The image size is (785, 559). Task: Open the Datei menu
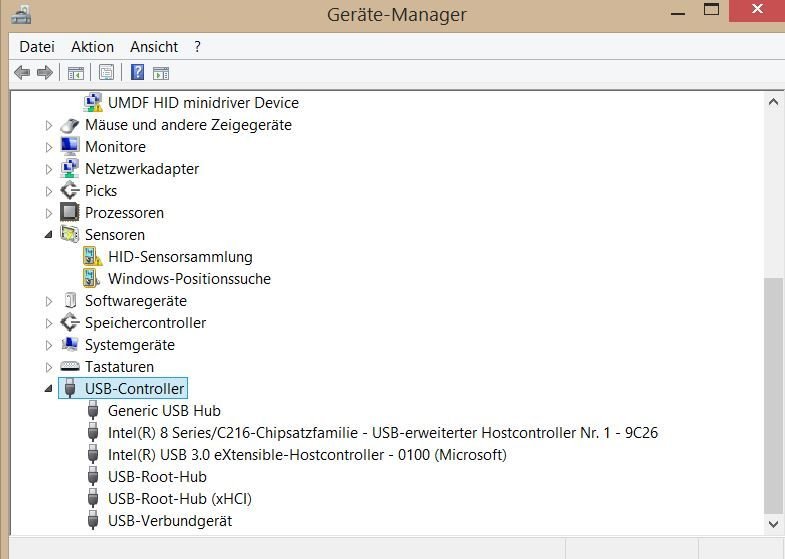click(x=37, y=47)
